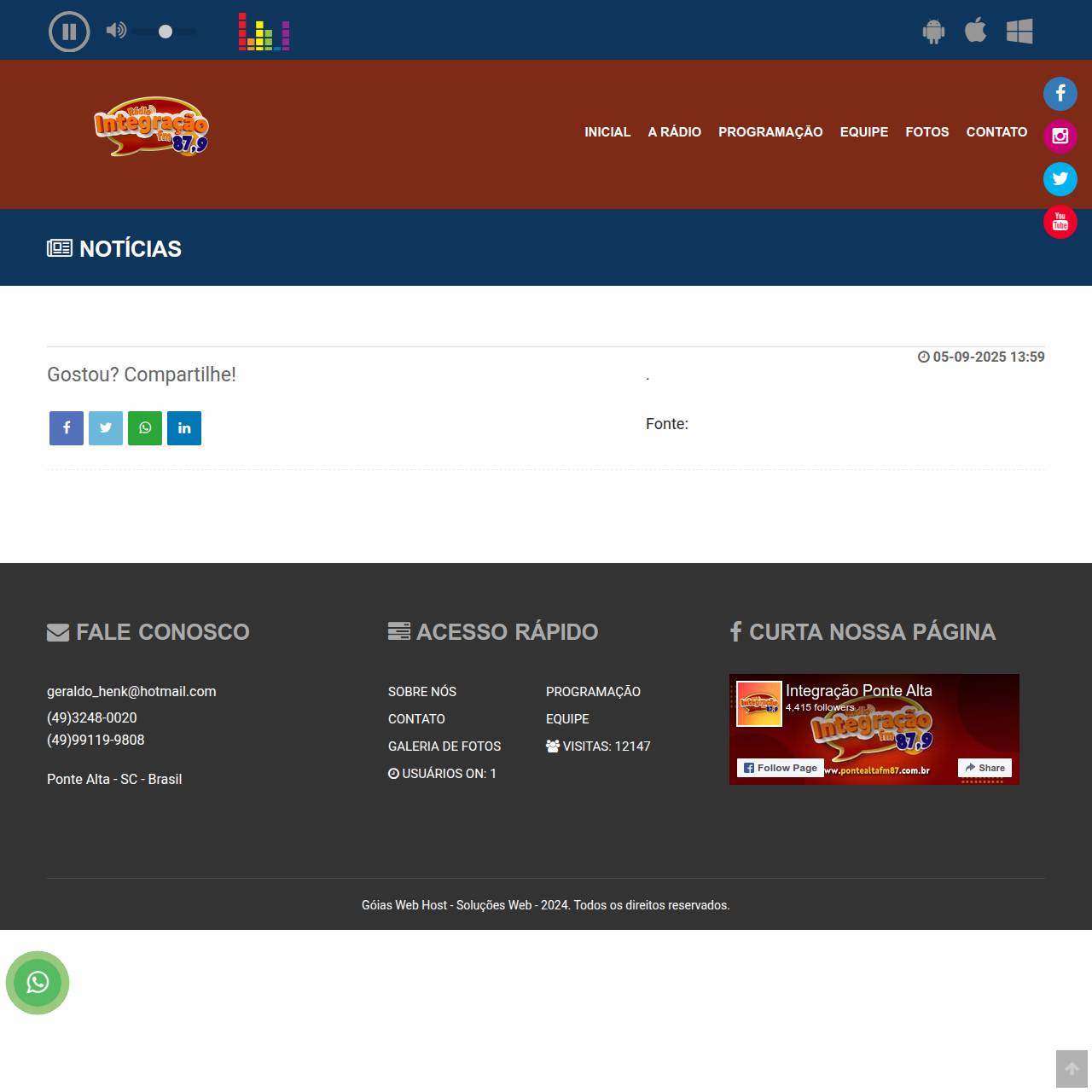Open the Windows app download icon

[x=1019, y=32]
